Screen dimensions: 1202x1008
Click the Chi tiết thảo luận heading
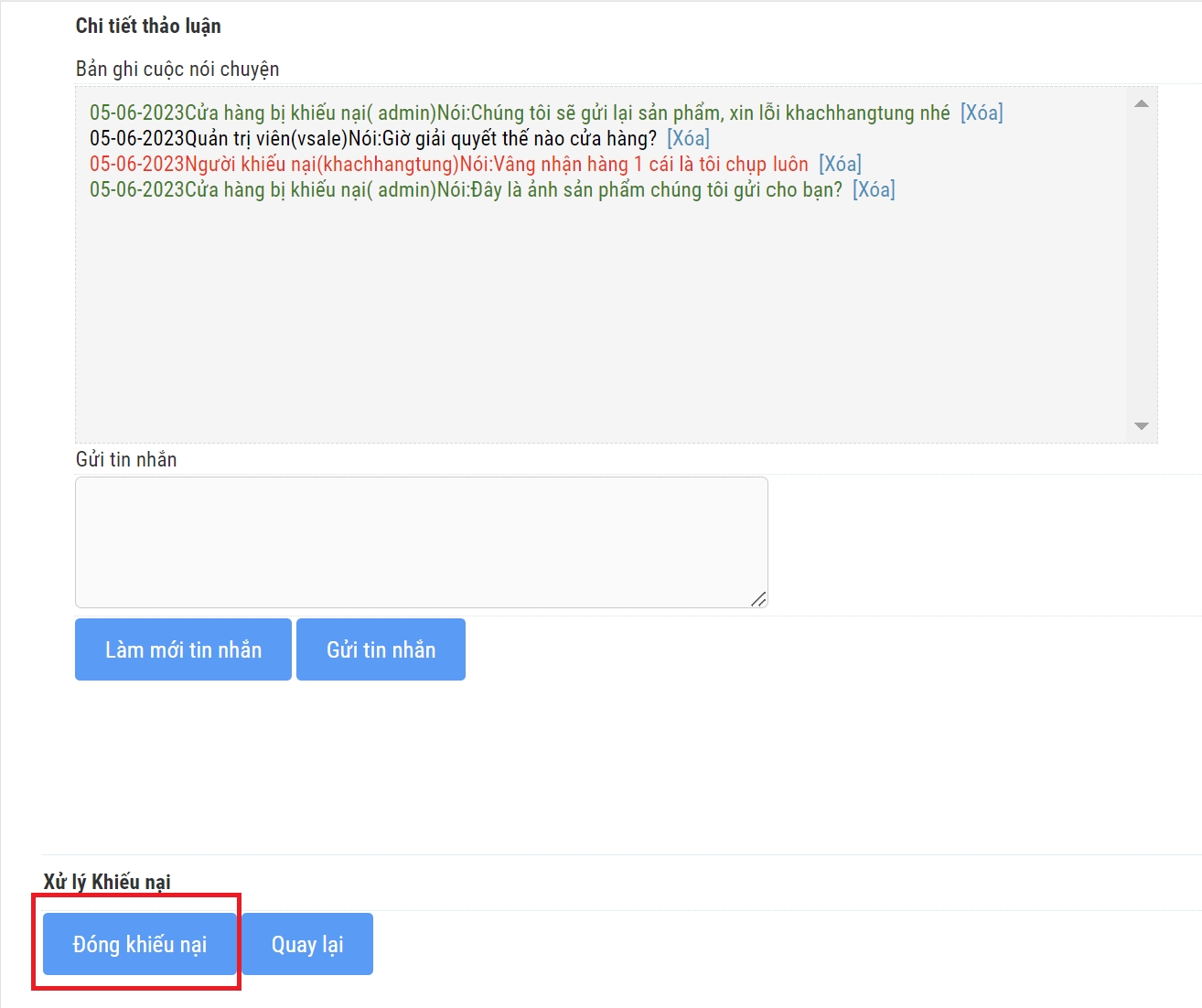tap(148, 26)
